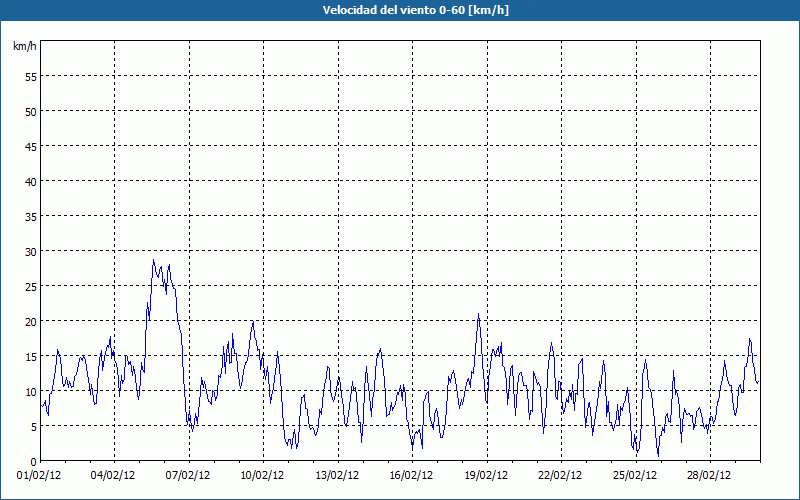
Task: Click the 55 value on y-axis
Action: coord(30,77)
